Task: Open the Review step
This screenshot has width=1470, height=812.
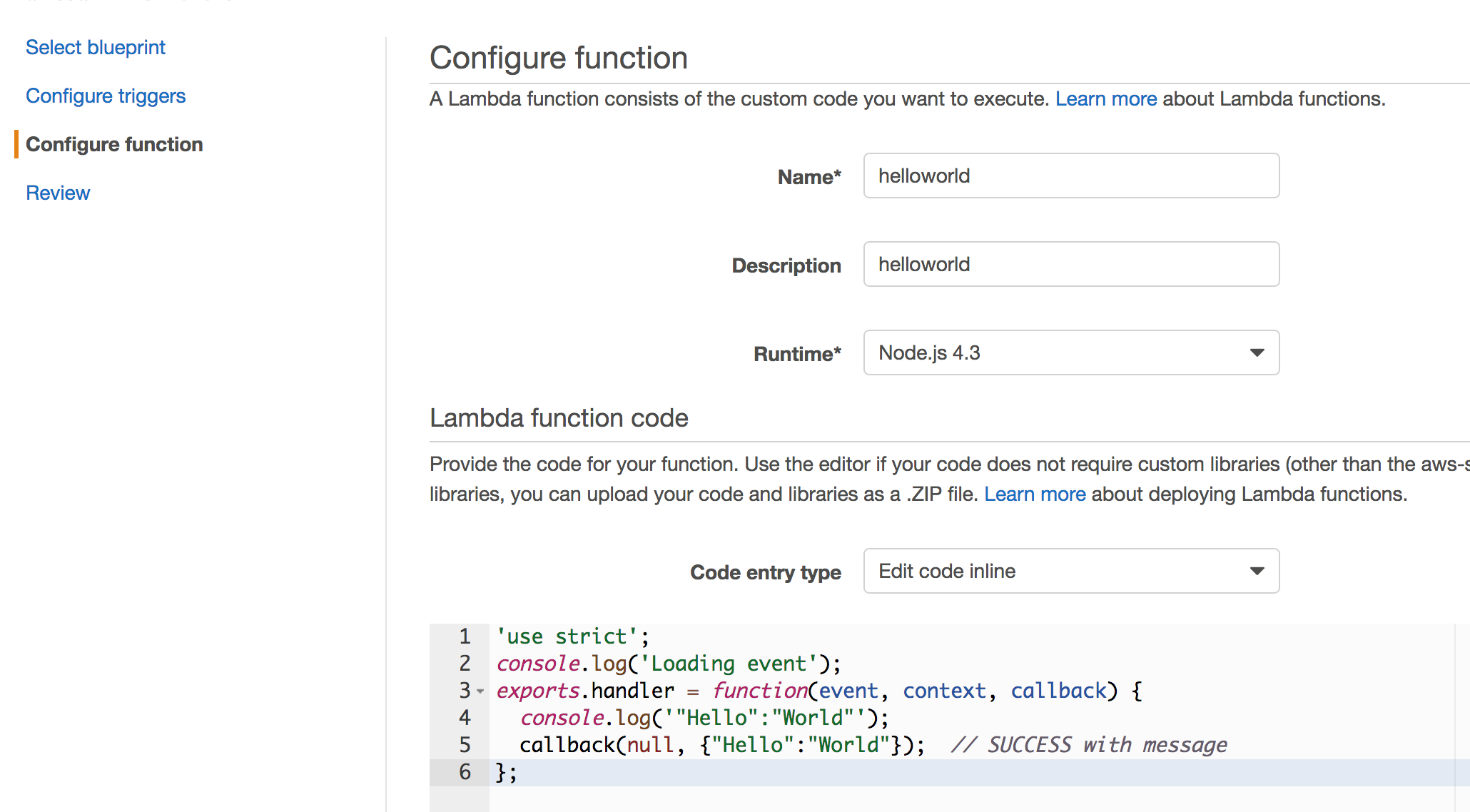Action: (x=58, y=193)
